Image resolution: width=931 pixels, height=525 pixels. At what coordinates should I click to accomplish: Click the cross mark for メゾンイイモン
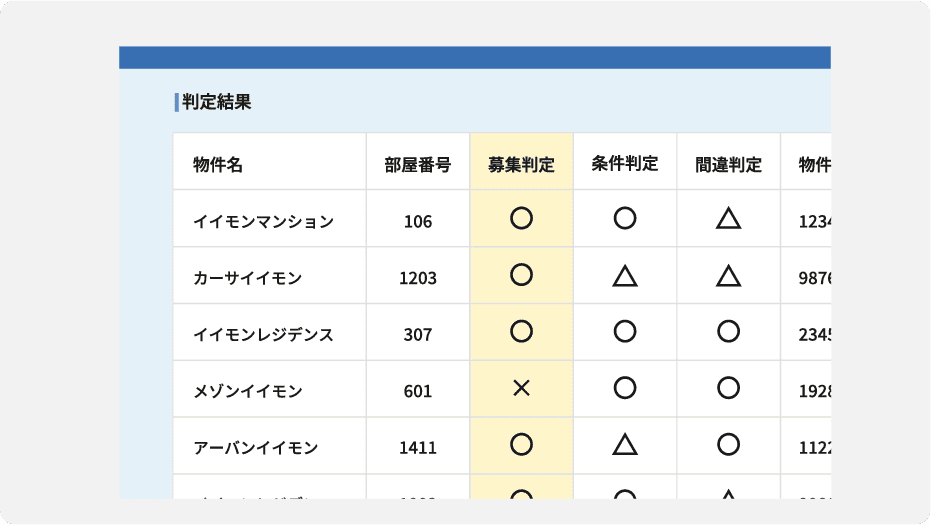[x=521, y=389]
